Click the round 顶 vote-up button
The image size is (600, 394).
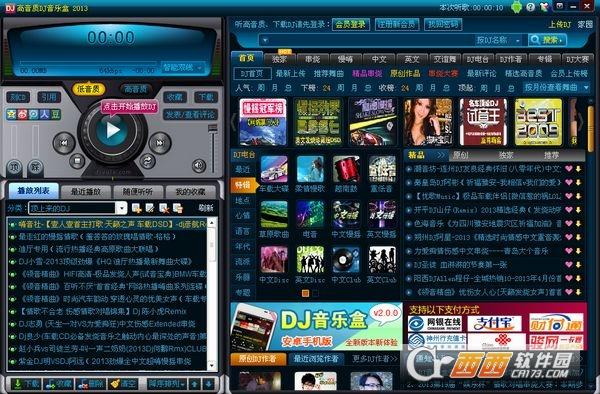[15, 167]
